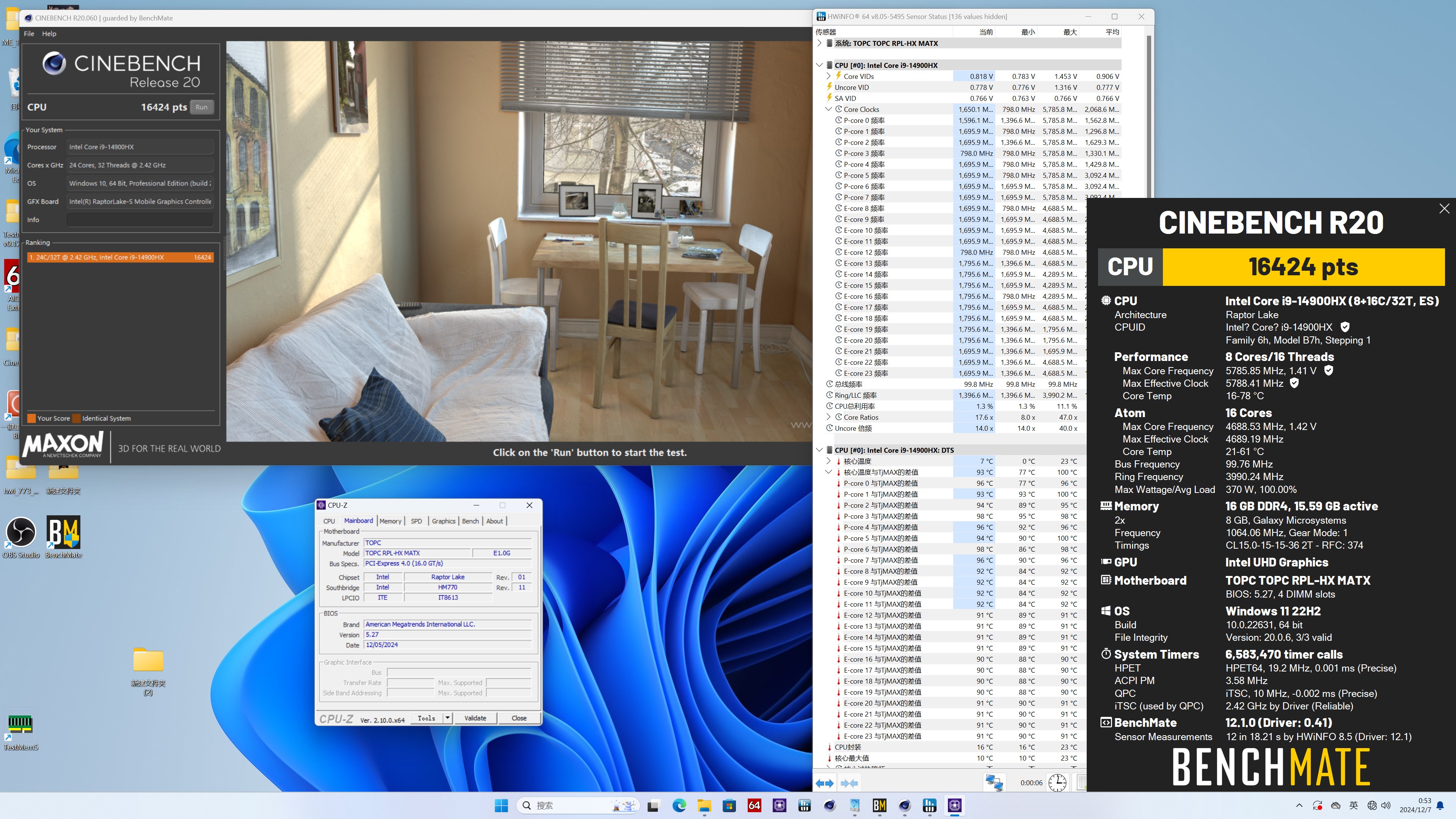This screenshot has height=819, width=1456.
Task: Click the unpinned CPU-Z chip icon beside AIDA64
Action: point(780,805)
